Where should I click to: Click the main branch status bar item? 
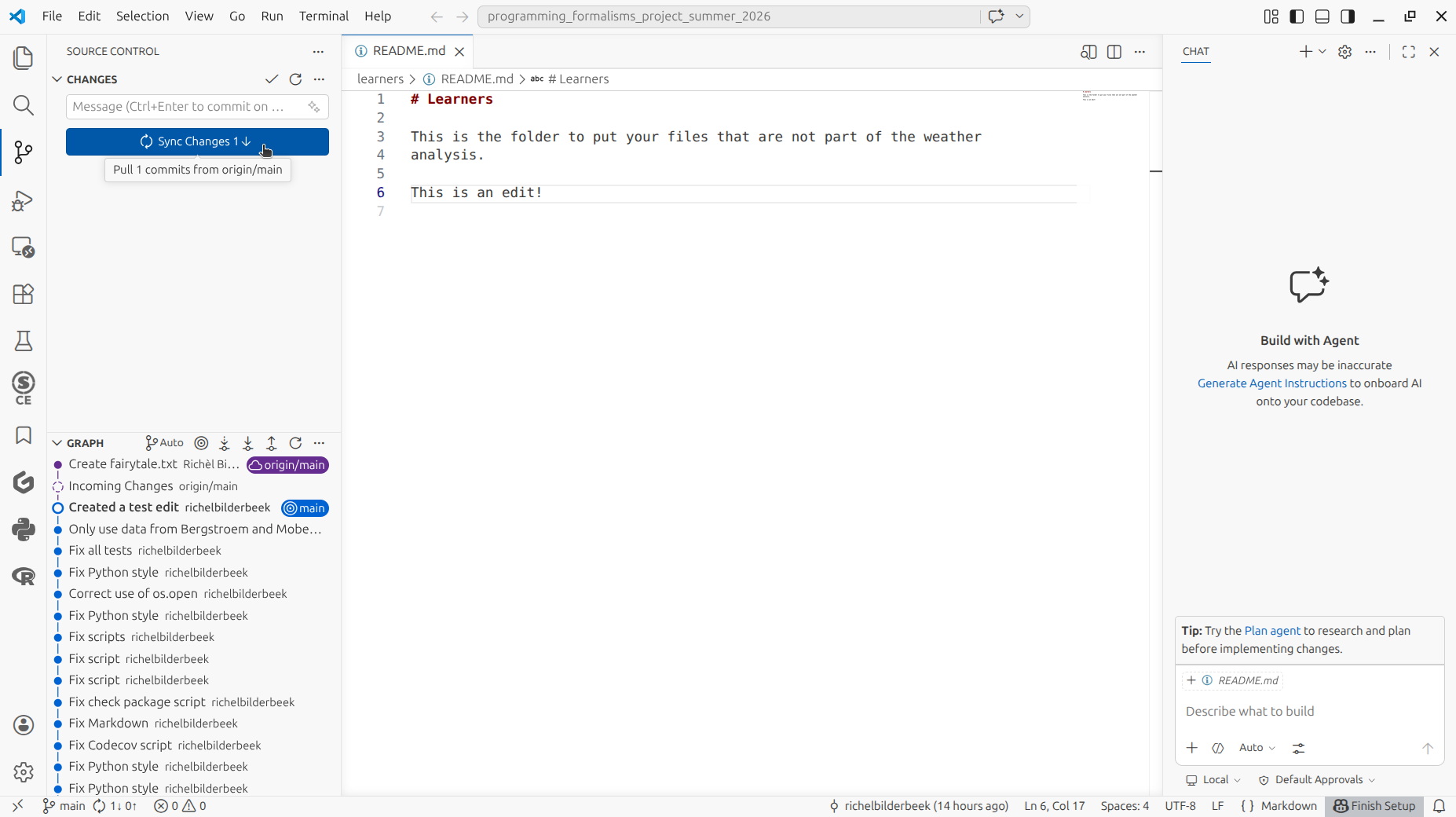(x=64, y=806)
